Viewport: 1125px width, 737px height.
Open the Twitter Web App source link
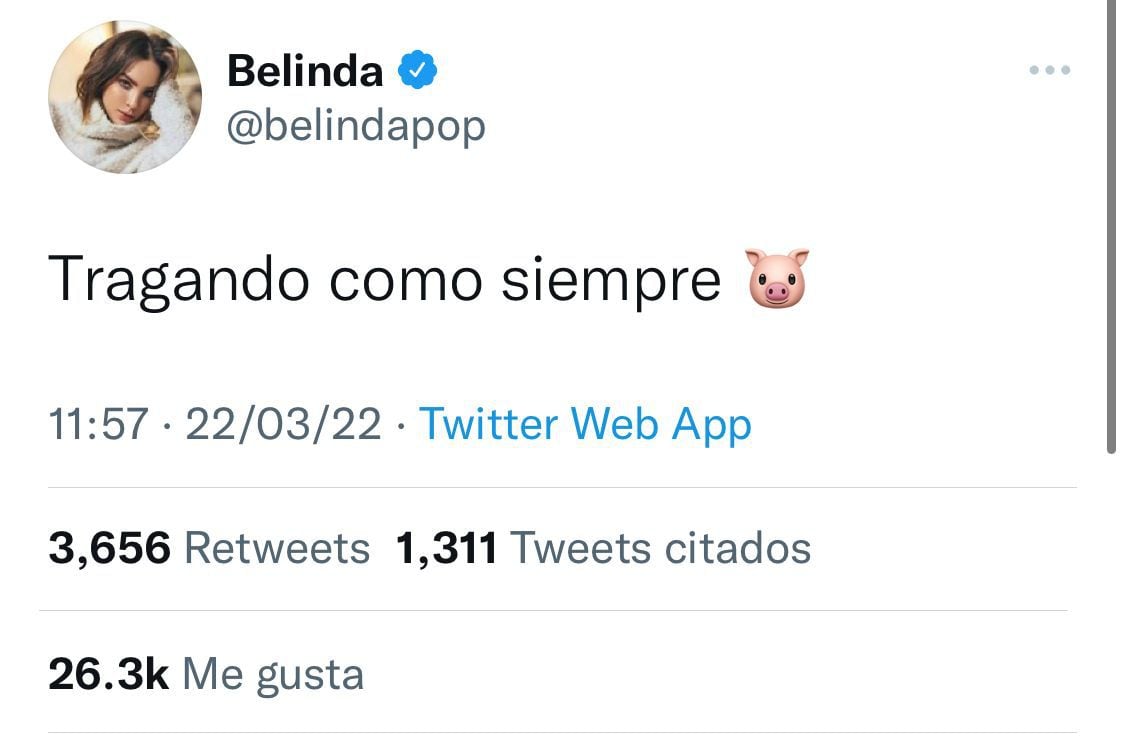[x=585, y=424]
